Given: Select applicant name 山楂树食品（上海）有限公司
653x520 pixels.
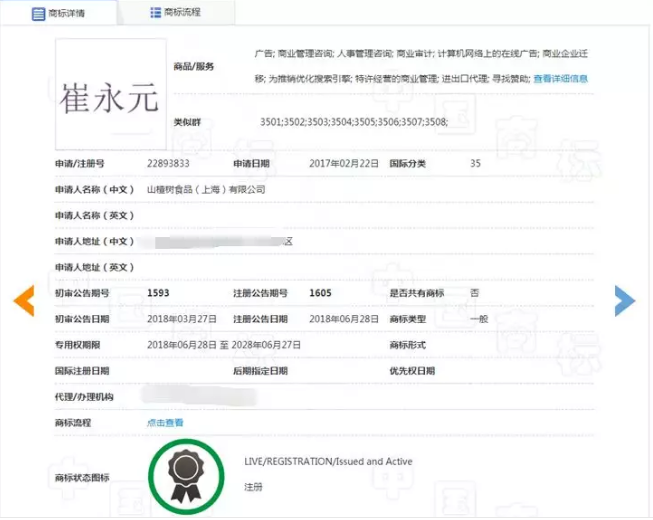Looking at the screenshot, I should [x=206, y=189].
